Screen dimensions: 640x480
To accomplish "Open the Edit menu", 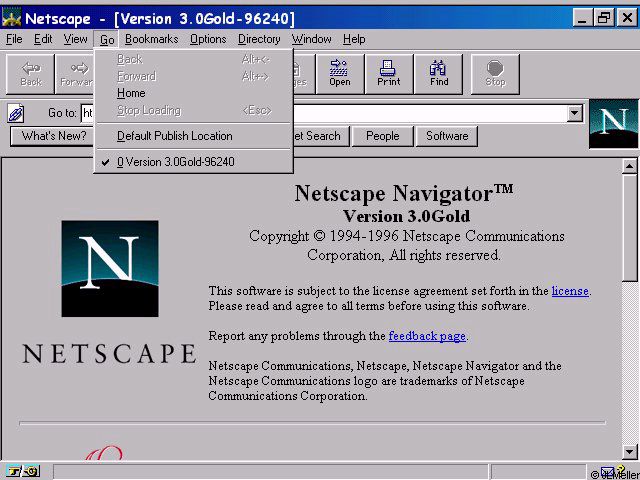I will pos(43,39).
